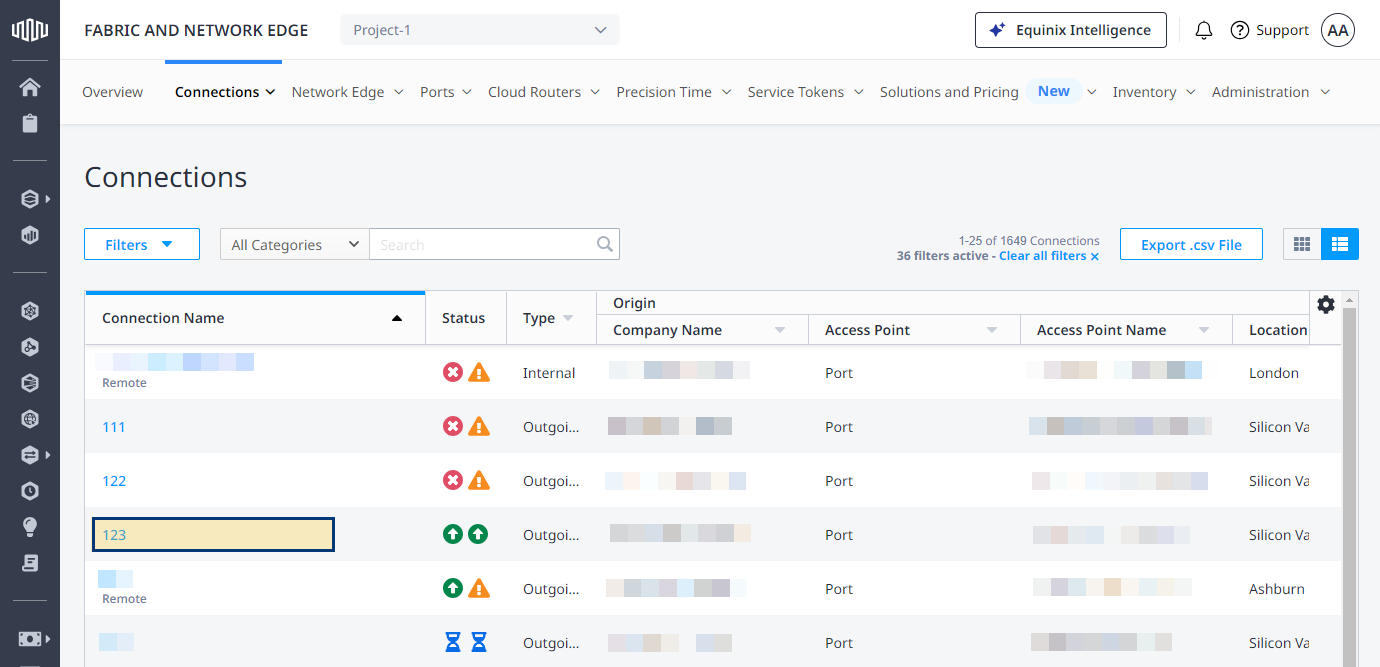
Task: Open the Network Edge menu
Action: point(347,92)
